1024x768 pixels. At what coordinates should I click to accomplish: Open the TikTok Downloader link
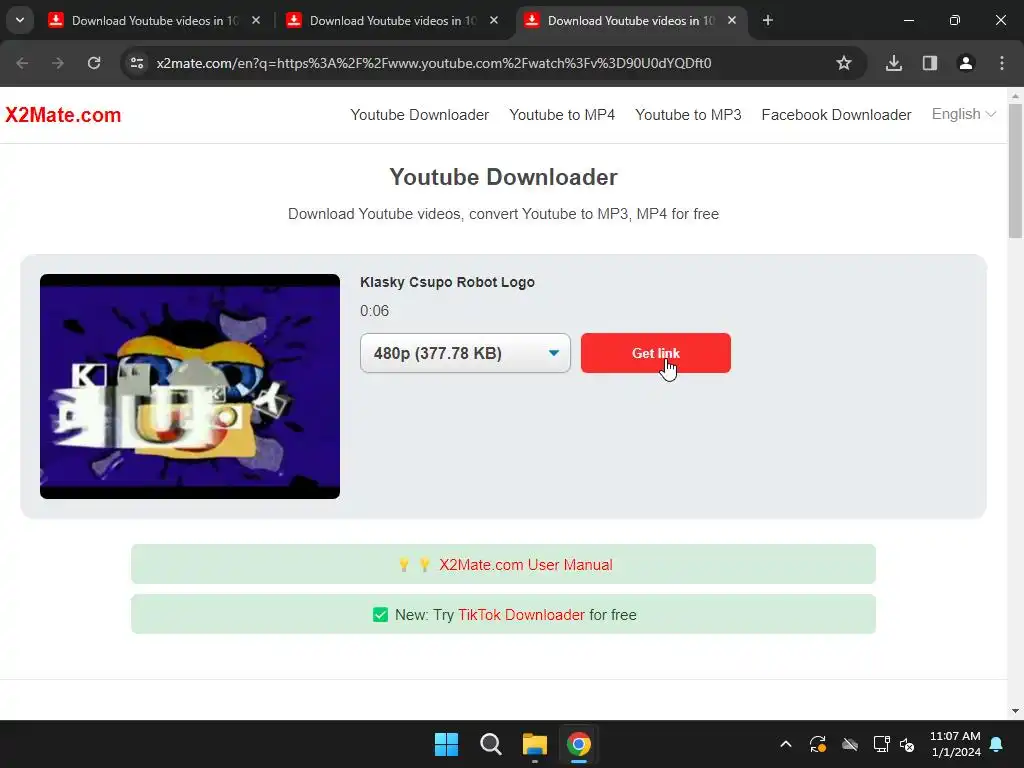tap(521, 615)
